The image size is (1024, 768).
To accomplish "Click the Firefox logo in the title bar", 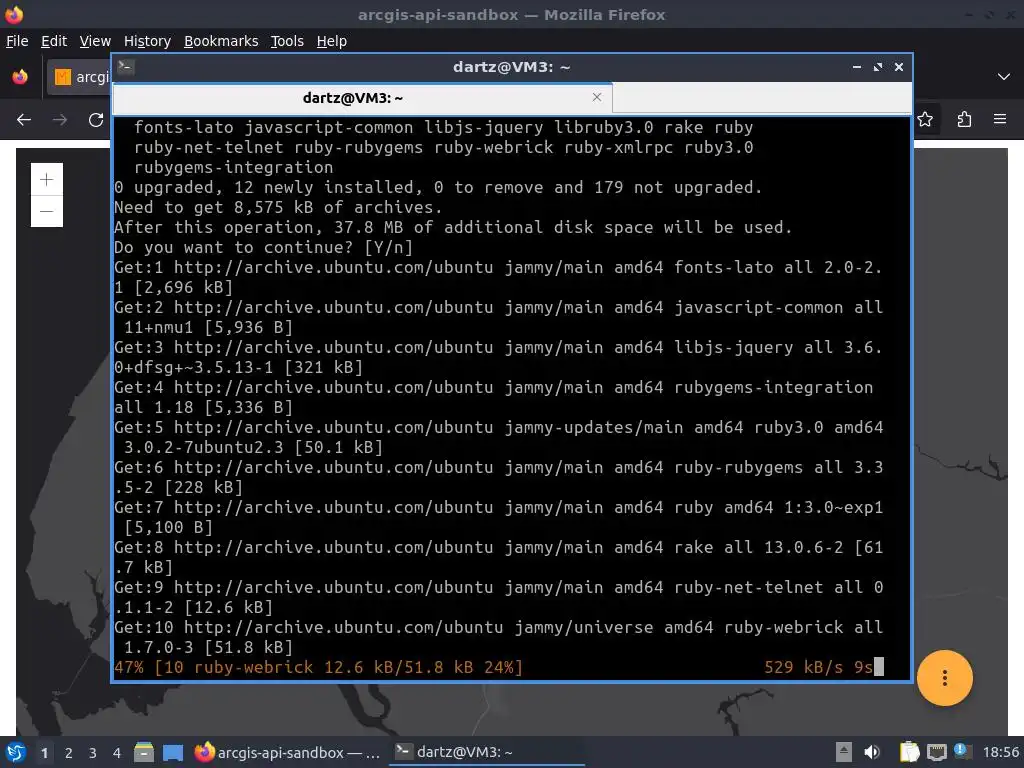I will pos(14,14).
